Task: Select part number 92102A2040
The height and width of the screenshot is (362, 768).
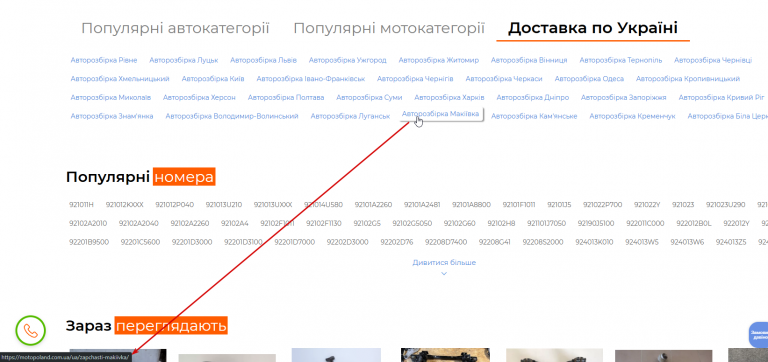Action: click(x=139, y=223)
